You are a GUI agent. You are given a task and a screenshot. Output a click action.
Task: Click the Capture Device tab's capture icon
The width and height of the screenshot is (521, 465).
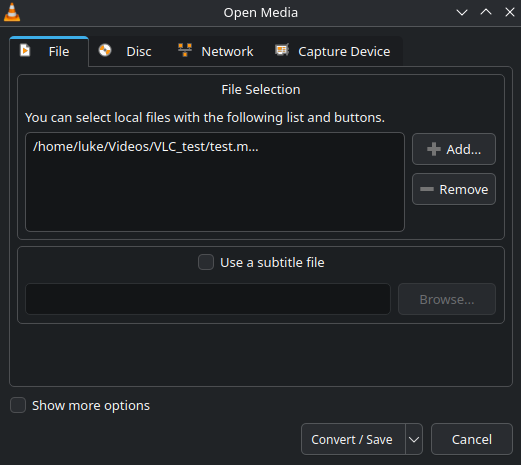[282, 50]
